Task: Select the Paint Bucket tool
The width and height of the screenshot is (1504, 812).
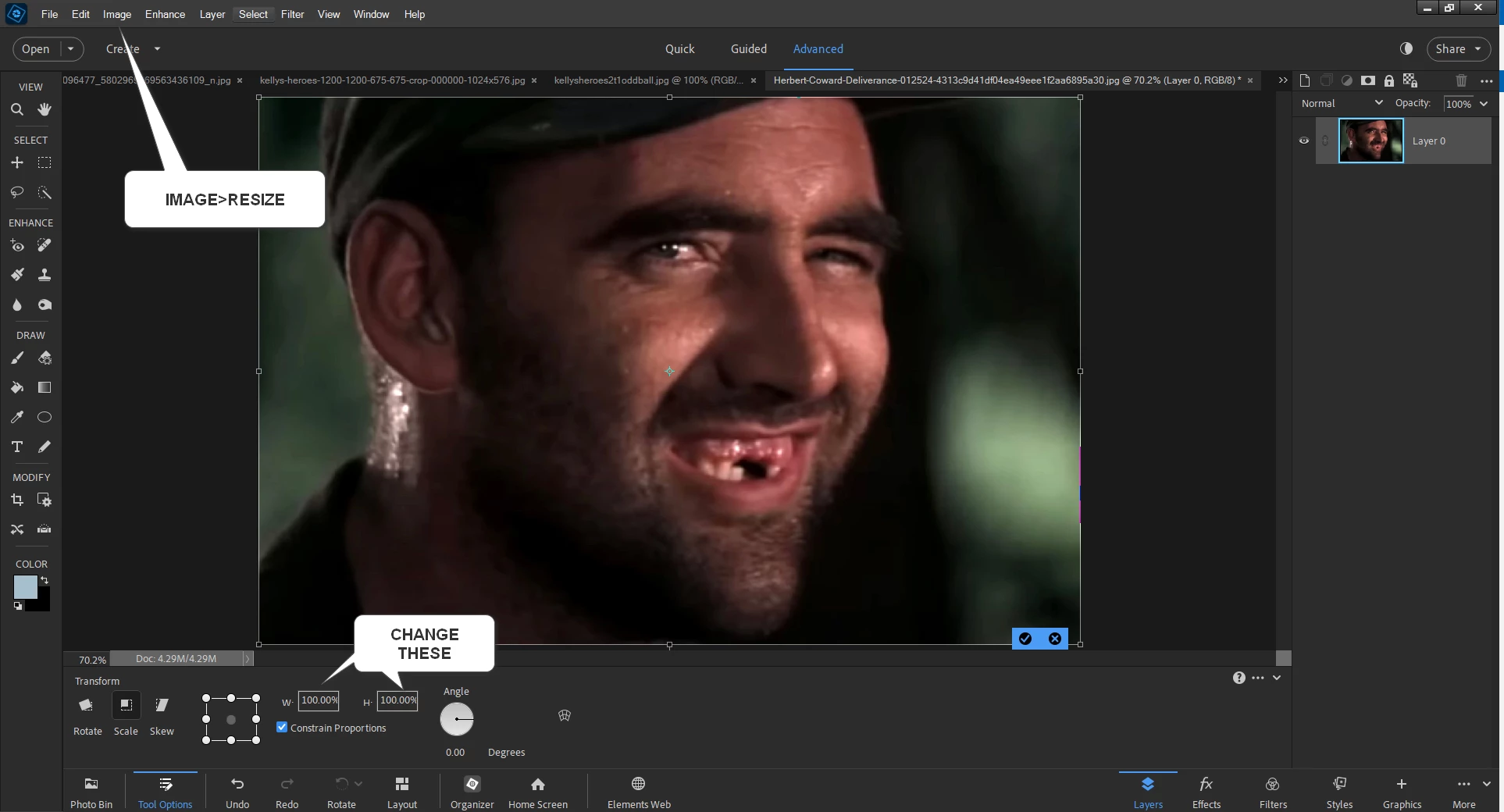Action: tap(17, 387)
